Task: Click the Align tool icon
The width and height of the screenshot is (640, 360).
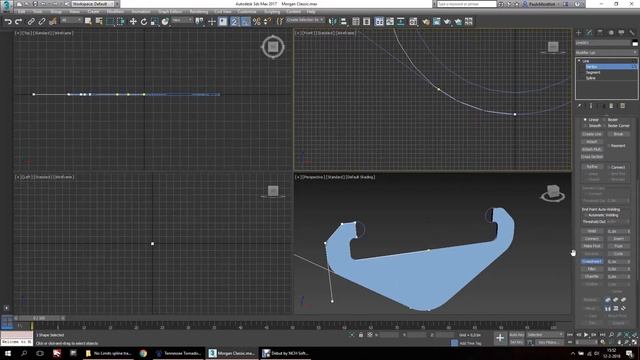Action: click(x=343, y=21)
